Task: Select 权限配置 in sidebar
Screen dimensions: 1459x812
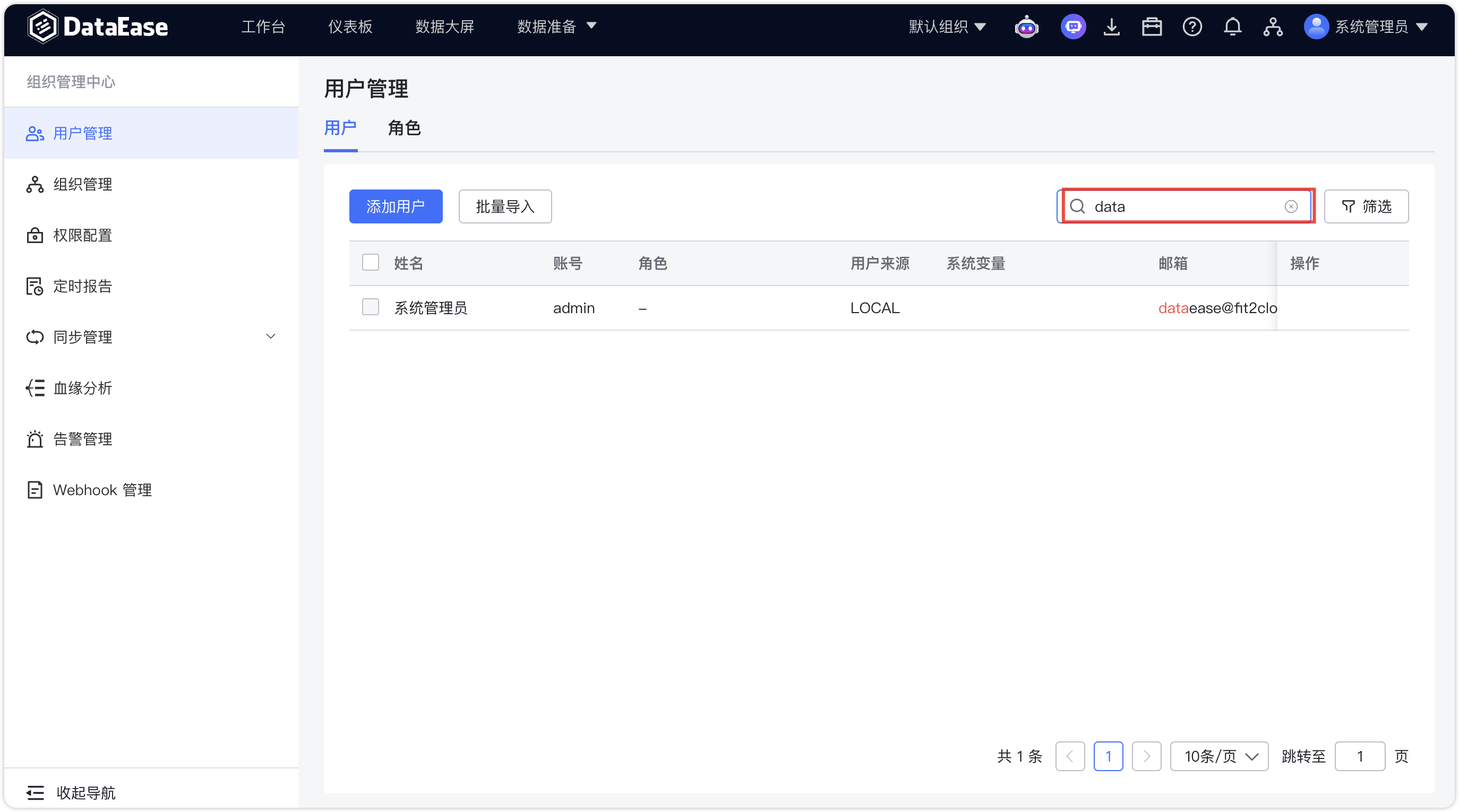Action: point(151,235)
